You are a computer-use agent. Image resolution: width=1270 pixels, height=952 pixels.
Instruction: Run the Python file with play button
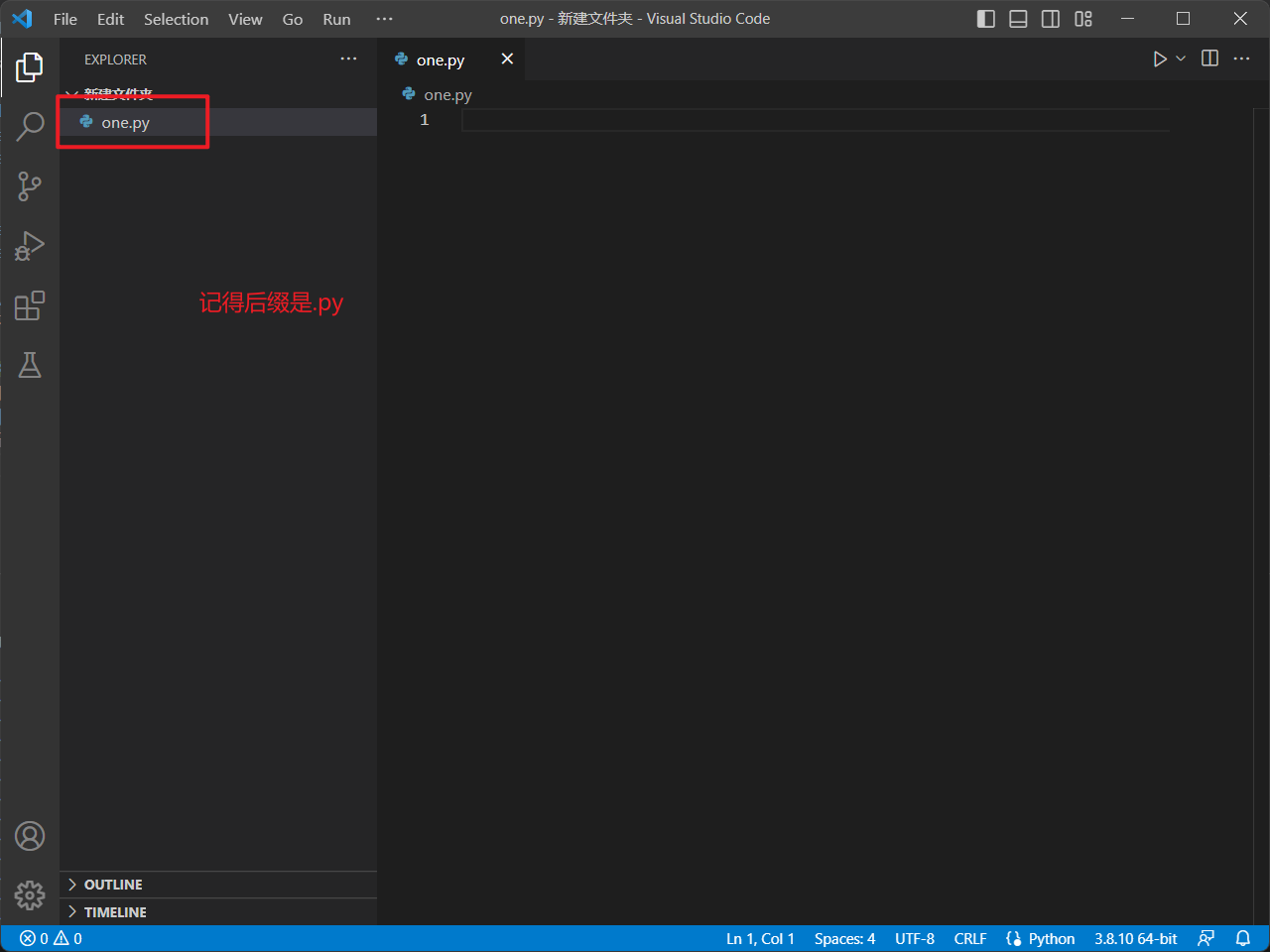pyautogui.click(x=1159, y=59)
